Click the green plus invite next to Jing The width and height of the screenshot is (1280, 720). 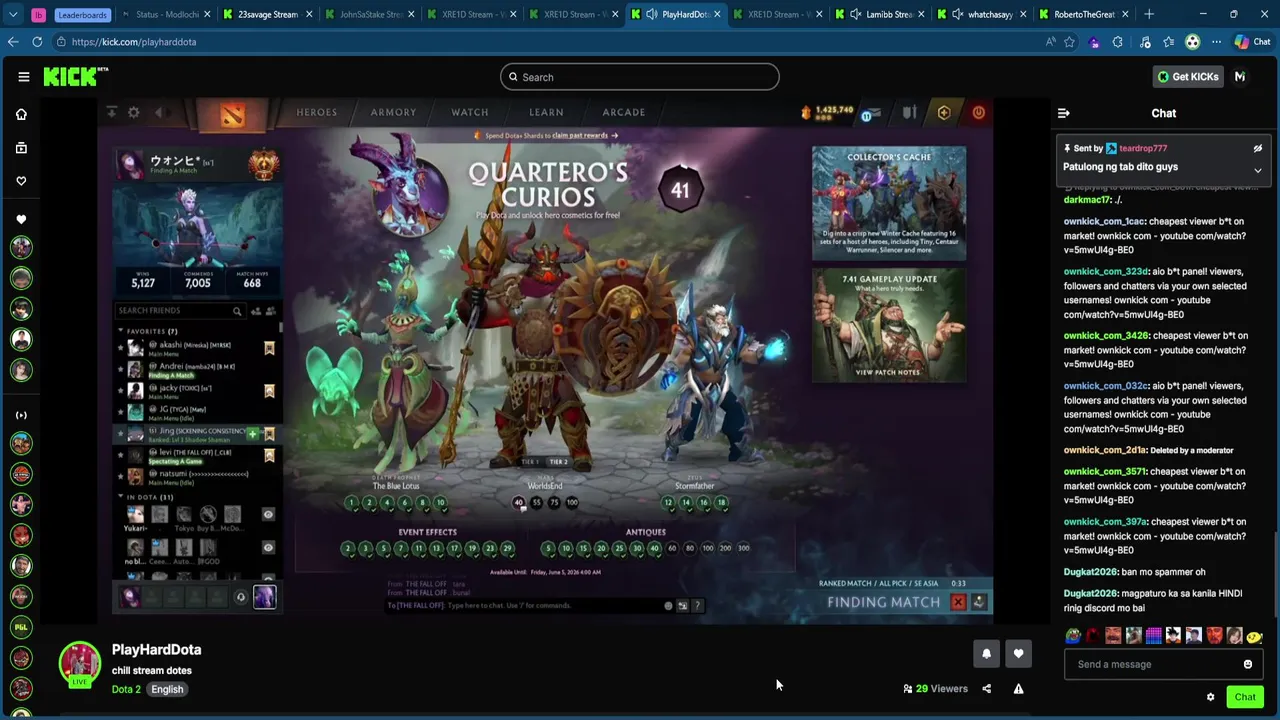[x=253, y=434]
